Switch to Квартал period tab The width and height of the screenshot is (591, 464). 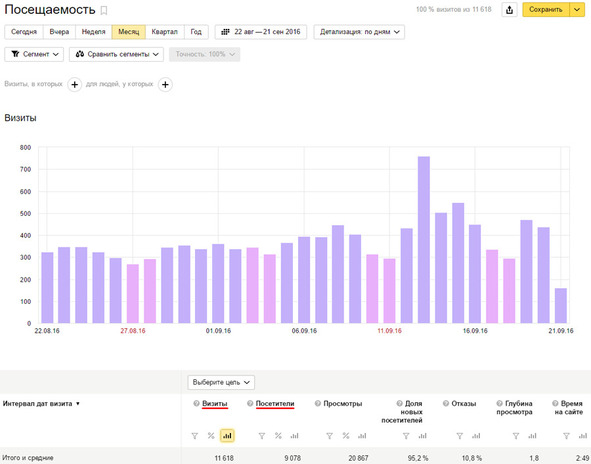[165, 32]
